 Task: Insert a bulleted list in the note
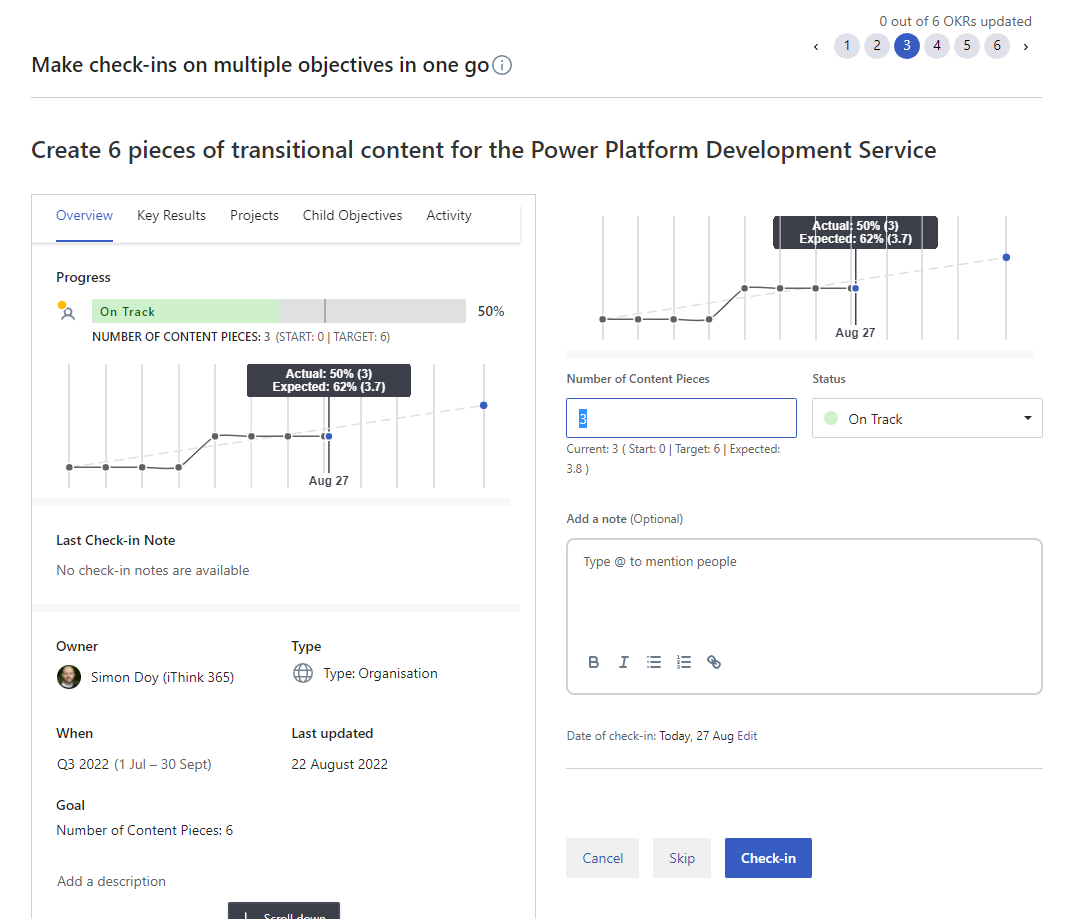click(x=654, y=662)
